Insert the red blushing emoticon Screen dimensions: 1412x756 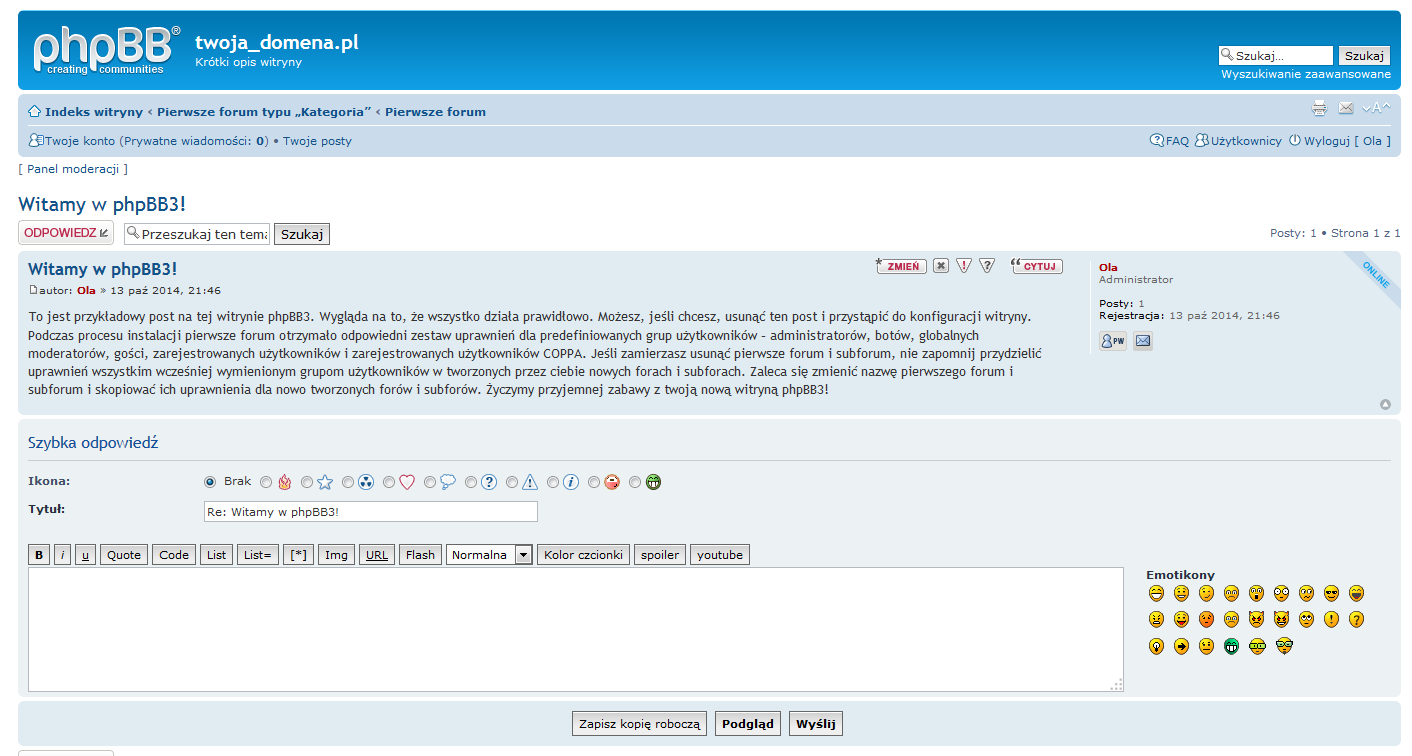pyautogui.click(x=1207, y=619)
